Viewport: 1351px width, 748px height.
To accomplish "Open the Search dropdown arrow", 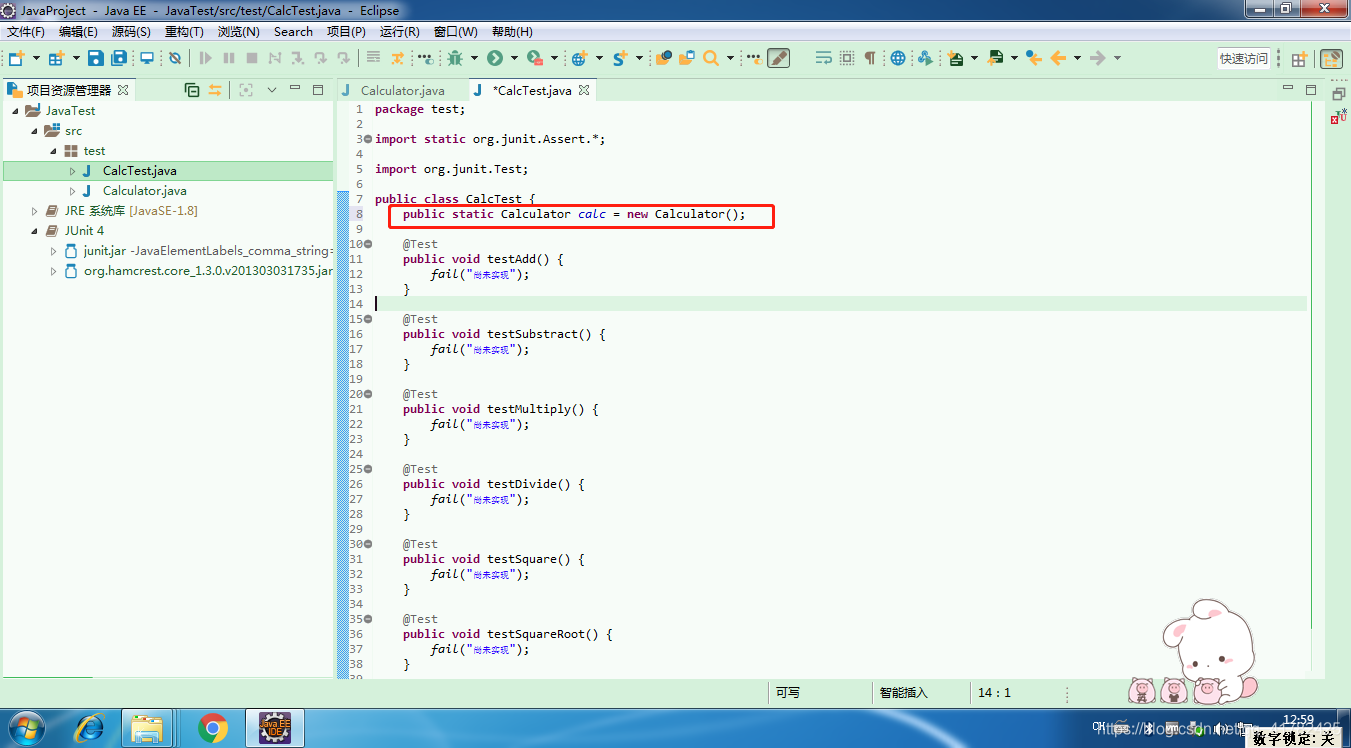I will point(730,58).
